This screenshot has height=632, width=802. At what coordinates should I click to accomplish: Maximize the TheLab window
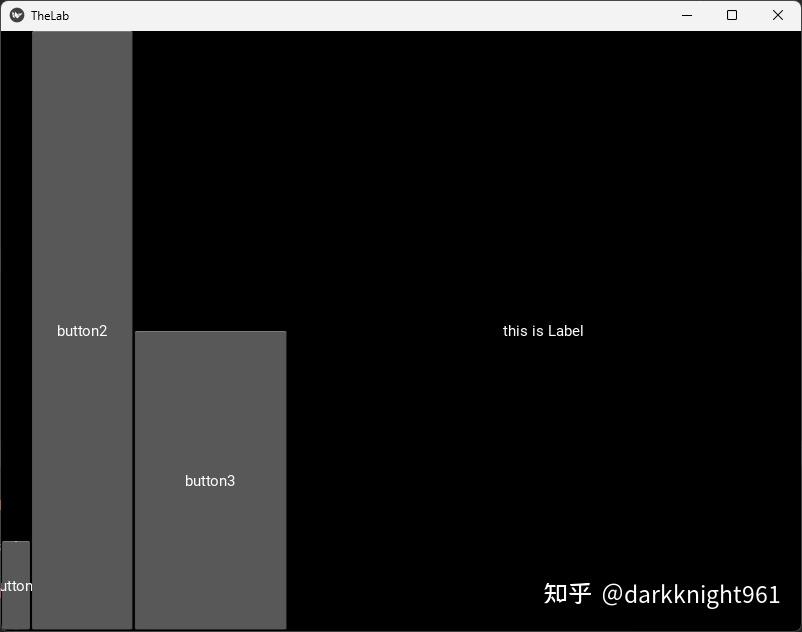[x=731, y=15]
